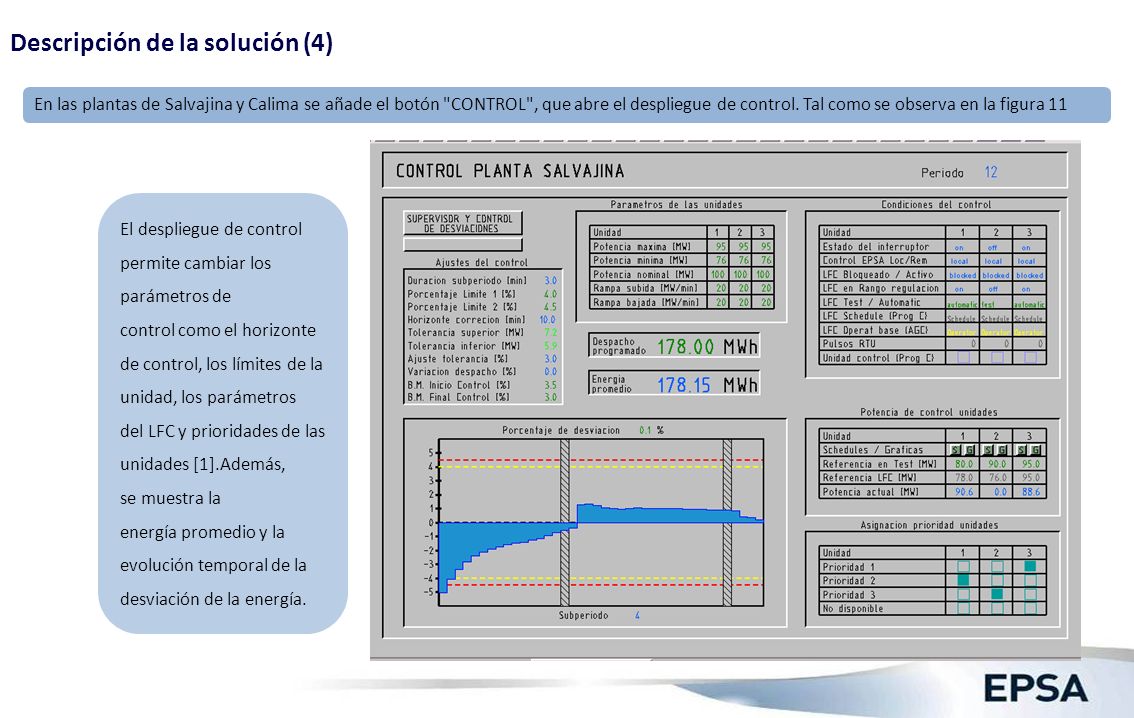This screenshot has height=718, width=1134.
Task: Click Potencia actual value 90.6
Action: (964, 492)
